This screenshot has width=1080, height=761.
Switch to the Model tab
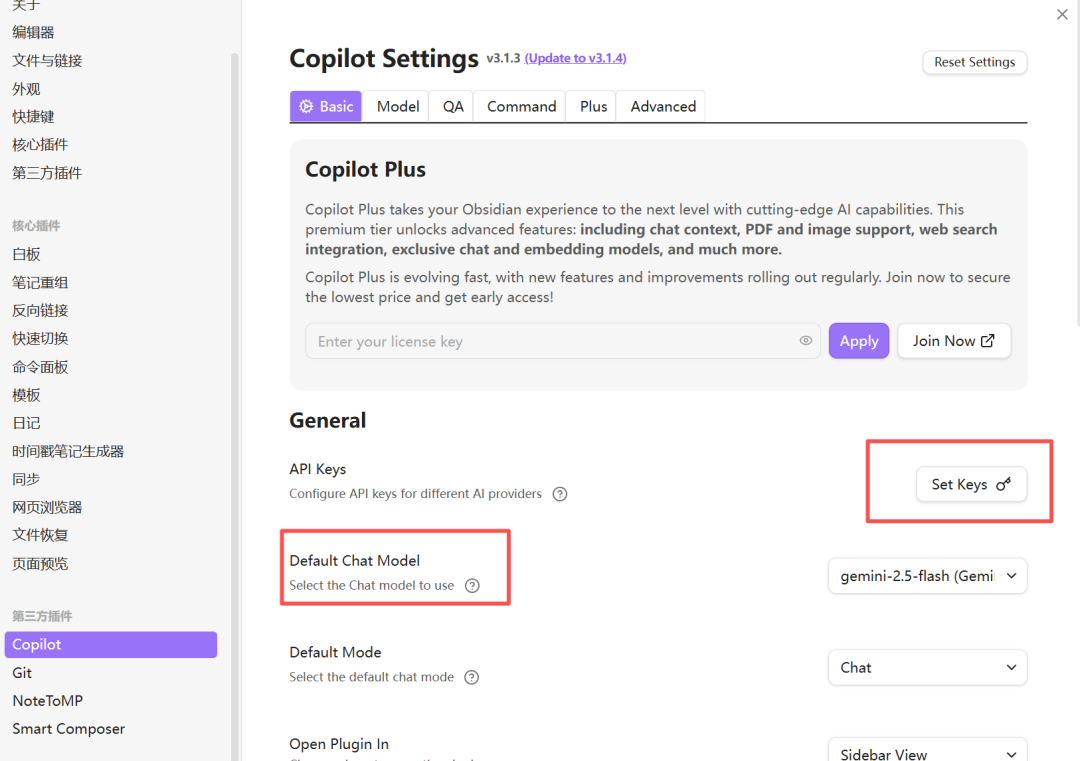[x=398, y=106]
